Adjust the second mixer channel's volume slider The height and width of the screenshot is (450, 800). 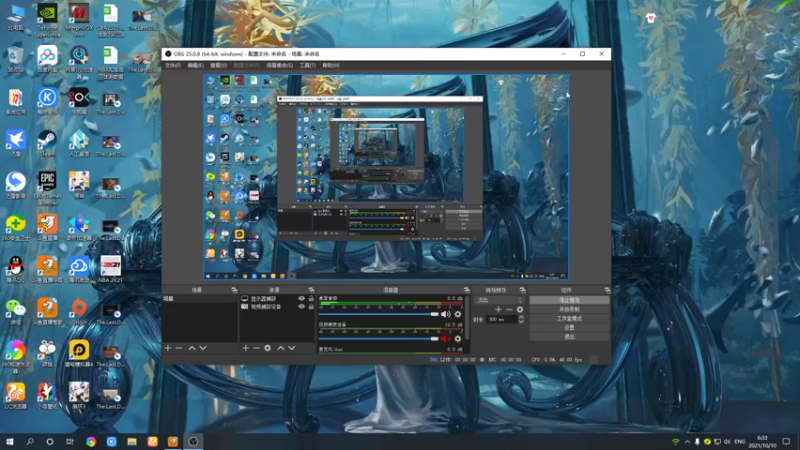tap(379, 339)
